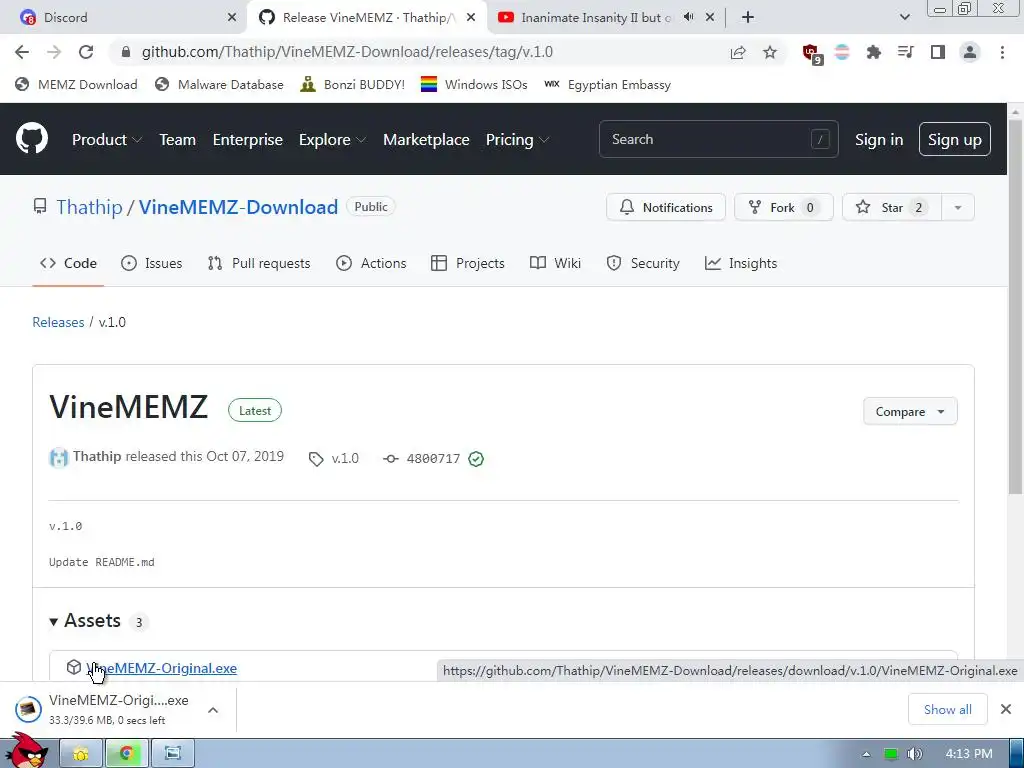Click the v.1.0 tag link

334,458
